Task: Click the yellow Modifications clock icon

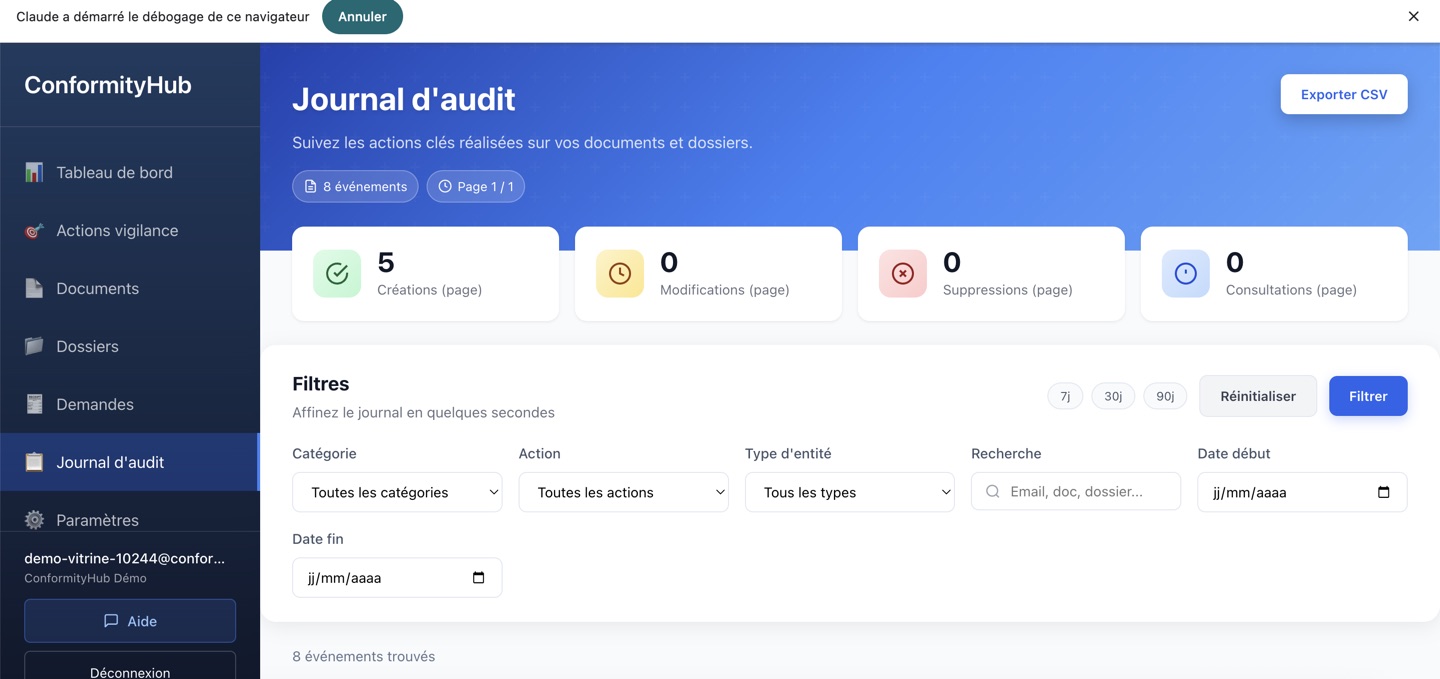Action: click(x=620, y=274)
